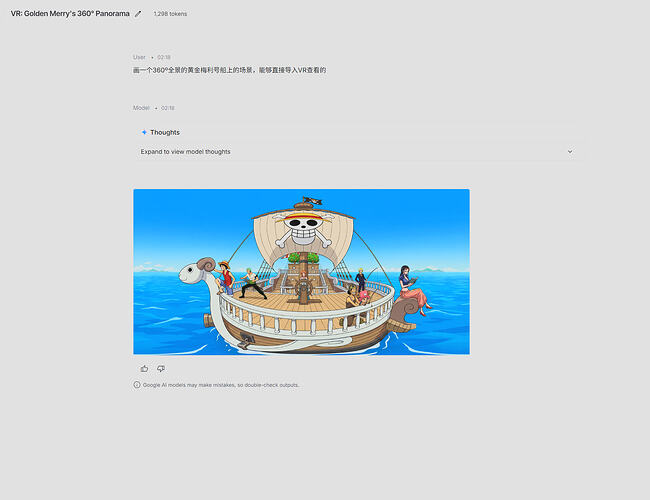The image size is (650, 500).
Task: Click the thumbs up icon below the image
Action: (x=144, y=369)
